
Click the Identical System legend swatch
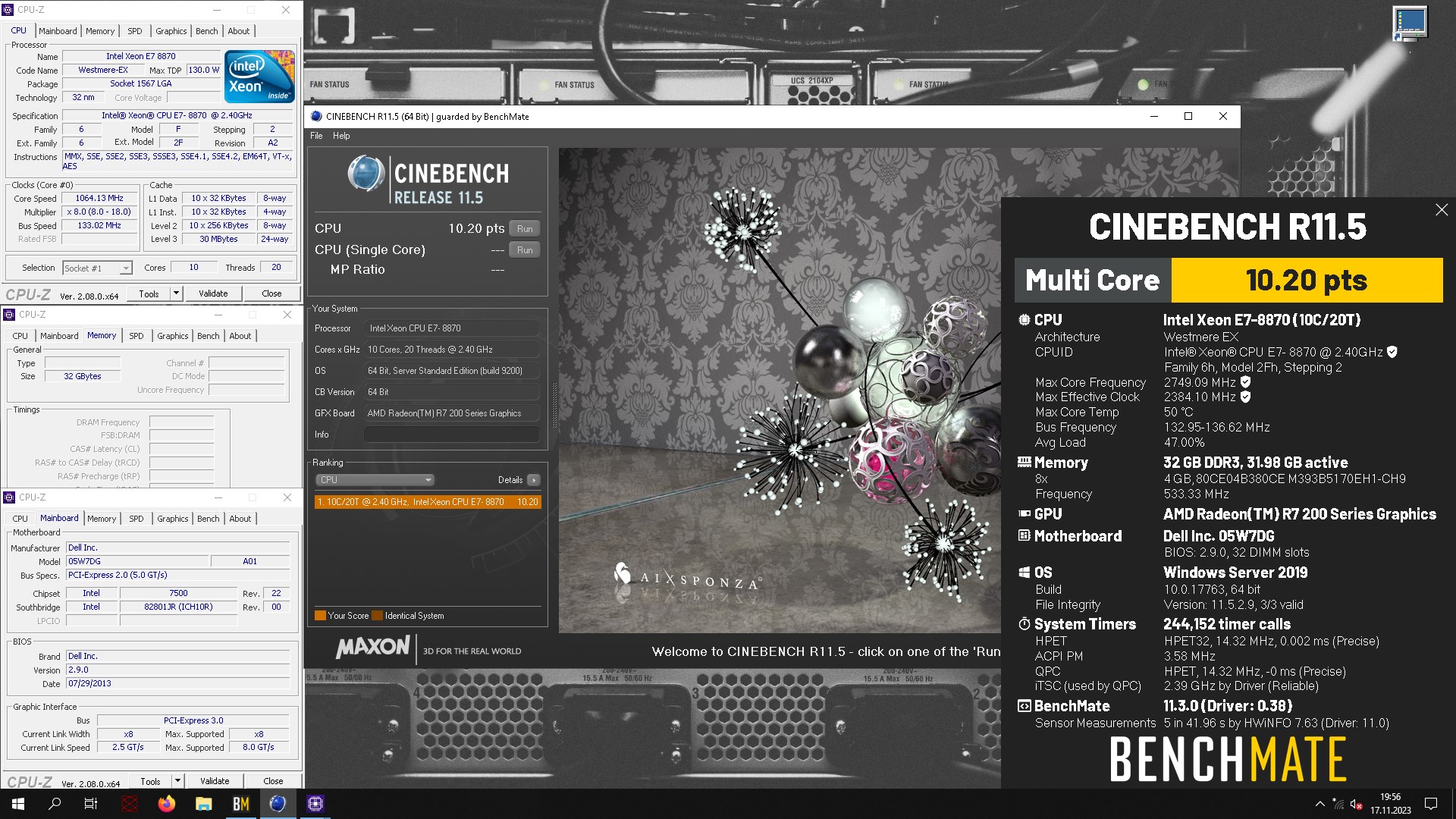click(x=378, y=616)
